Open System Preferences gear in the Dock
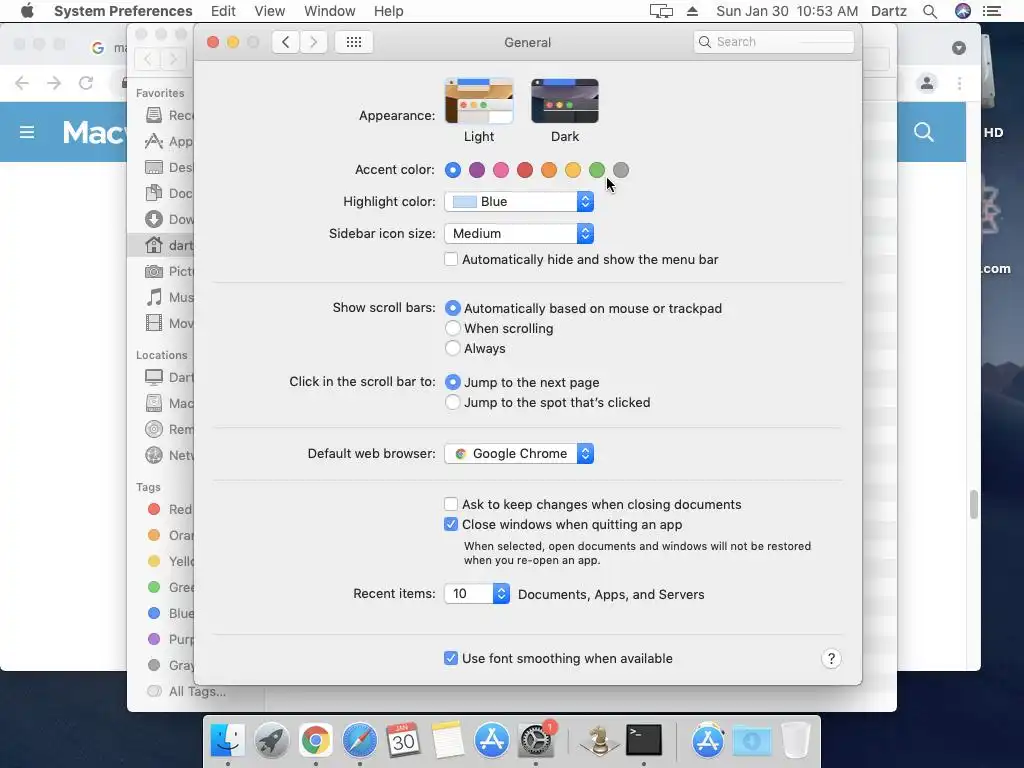The width and height of the screenshot is (1024, 768). pos(536,740)
